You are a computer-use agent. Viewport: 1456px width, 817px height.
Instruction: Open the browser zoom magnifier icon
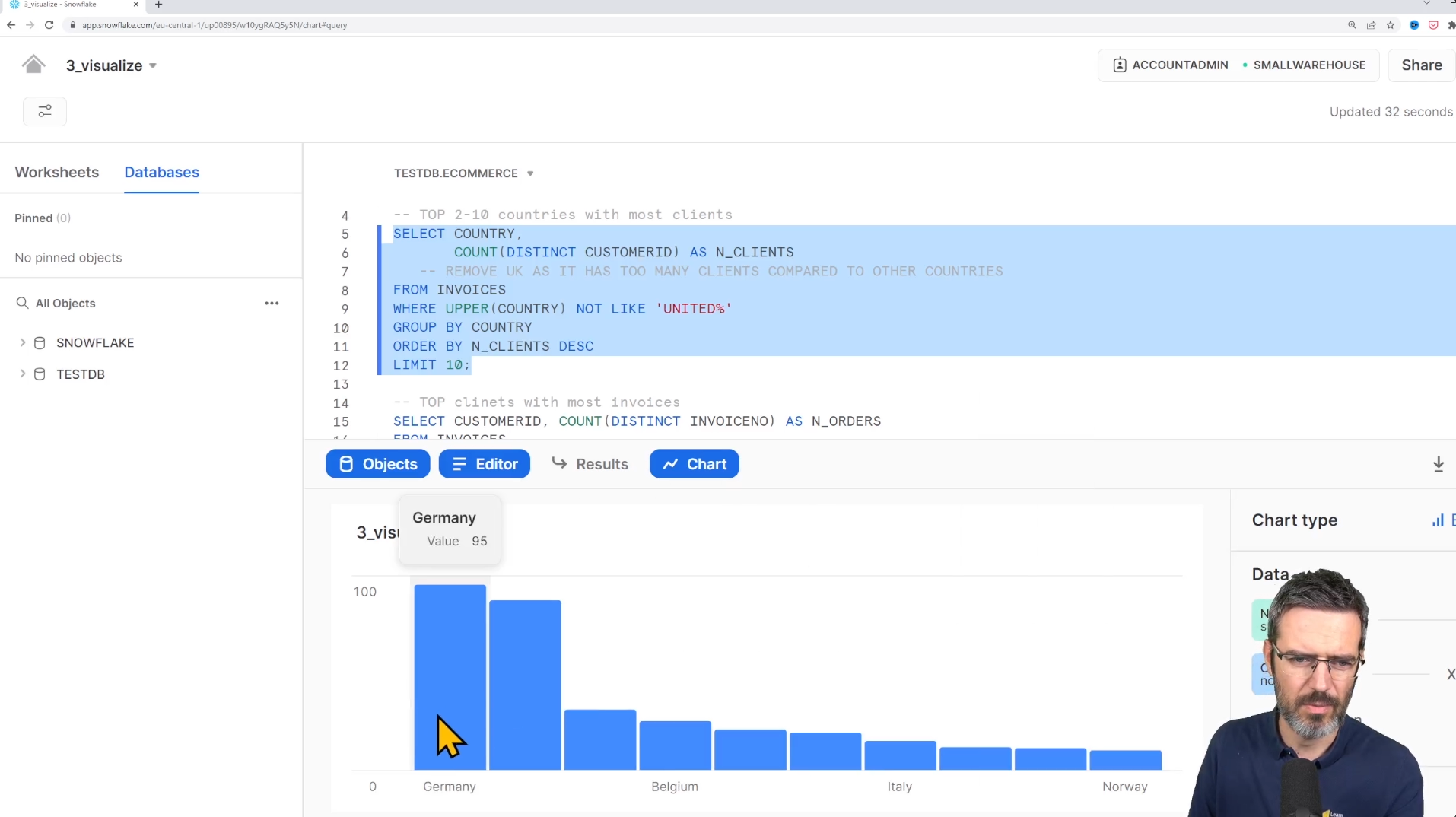tap(1352, 25)
